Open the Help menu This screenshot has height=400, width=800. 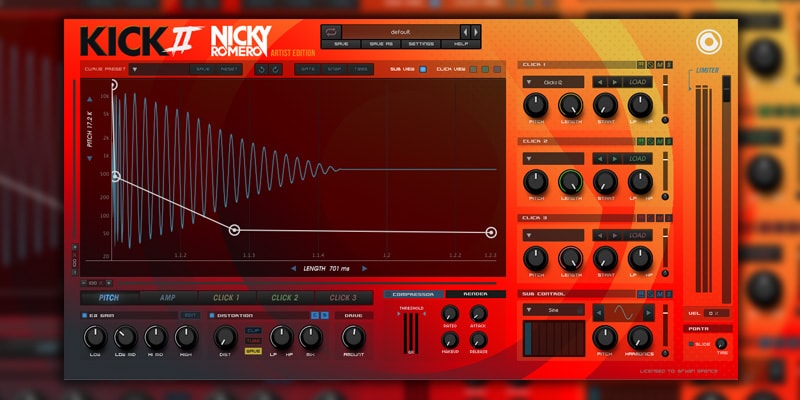461,44
